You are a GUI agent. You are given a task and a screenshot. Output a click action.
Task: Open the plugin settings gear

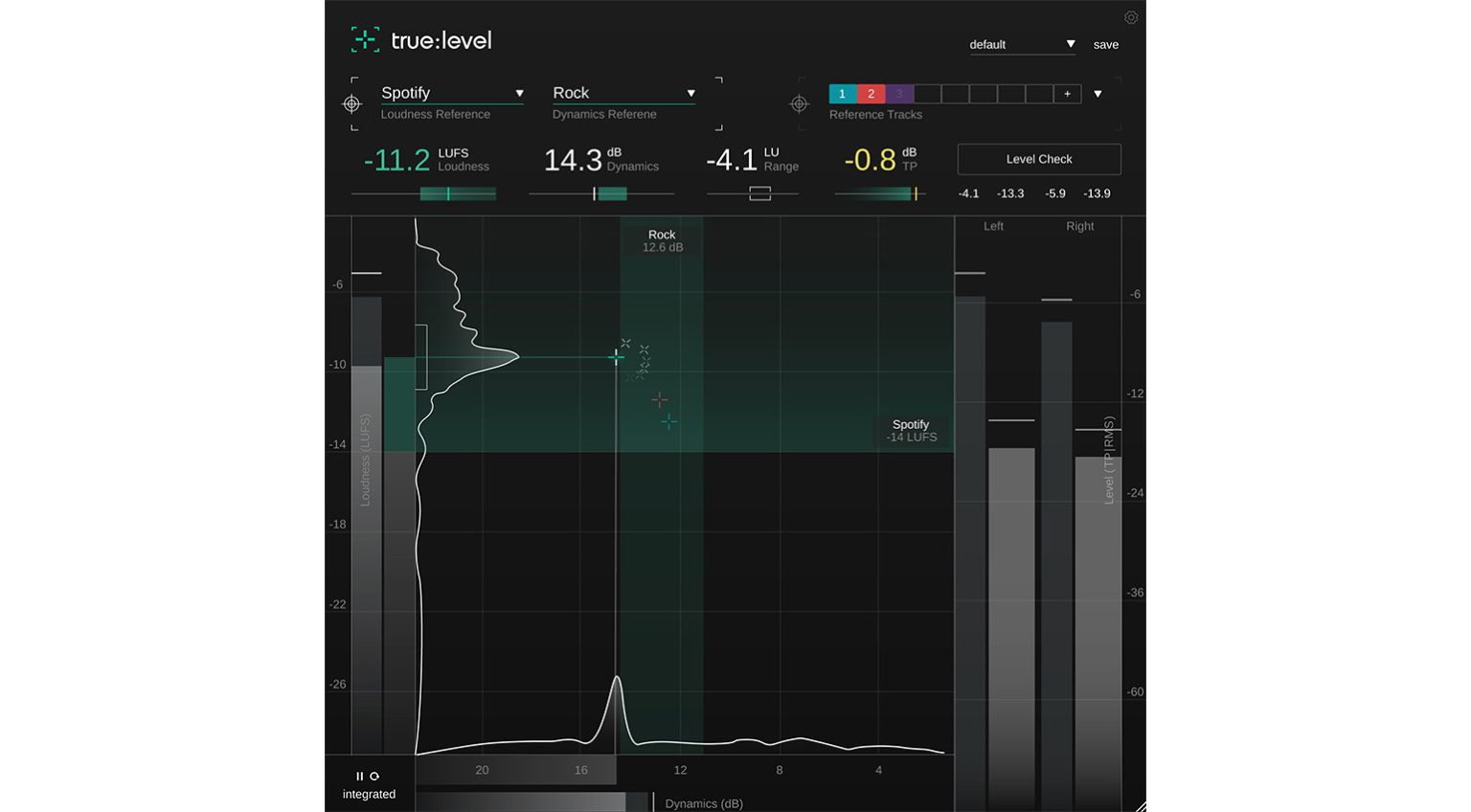point(1131,17)
